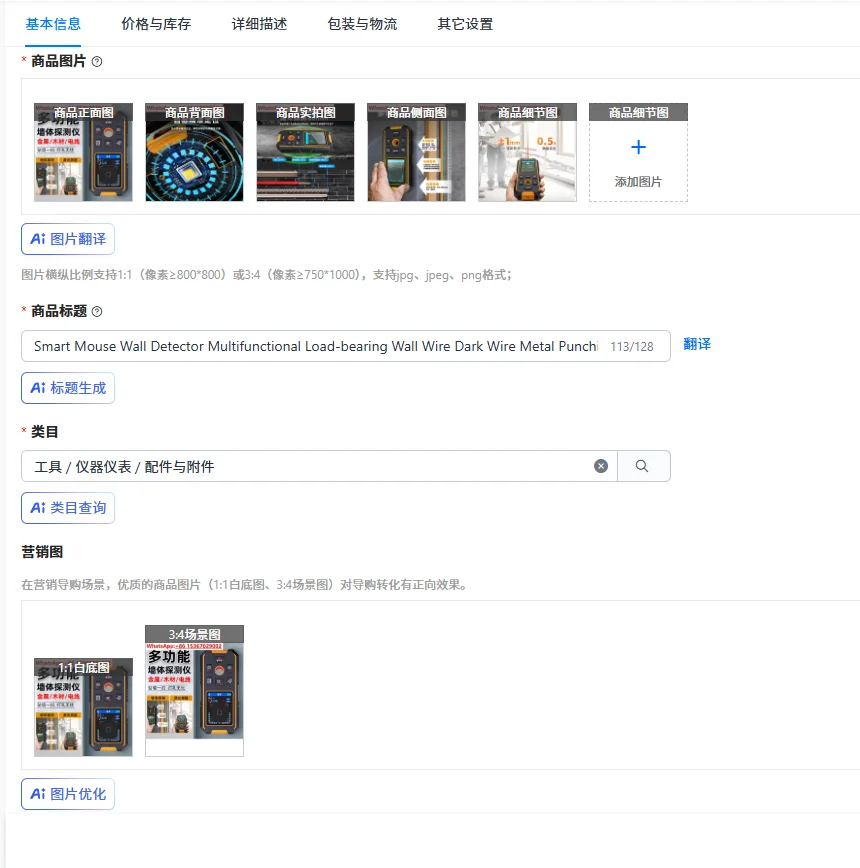
Task: Select the 3:4场景图 marketing thumbnail
Action: 194,691
